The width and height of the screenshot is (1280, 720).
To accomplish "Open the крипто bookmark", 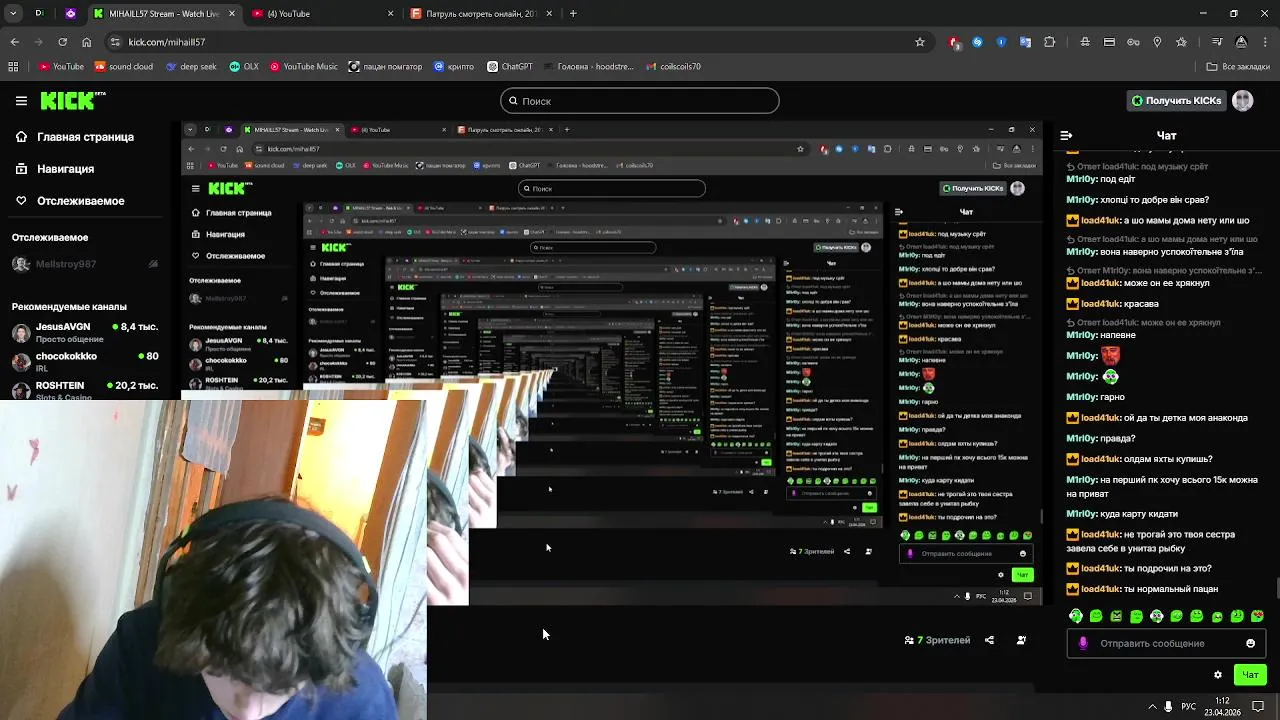I will pos(454,67).
